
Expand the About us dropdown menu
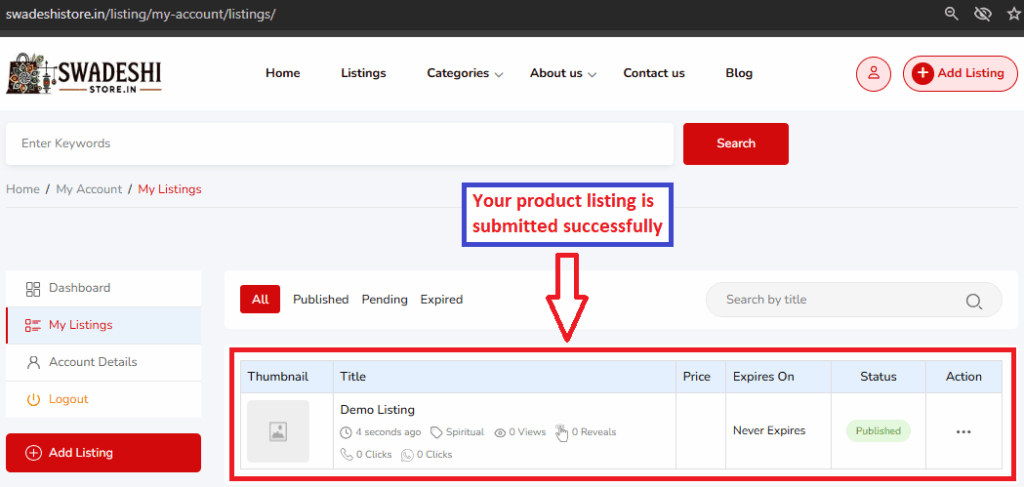point(562,73)
